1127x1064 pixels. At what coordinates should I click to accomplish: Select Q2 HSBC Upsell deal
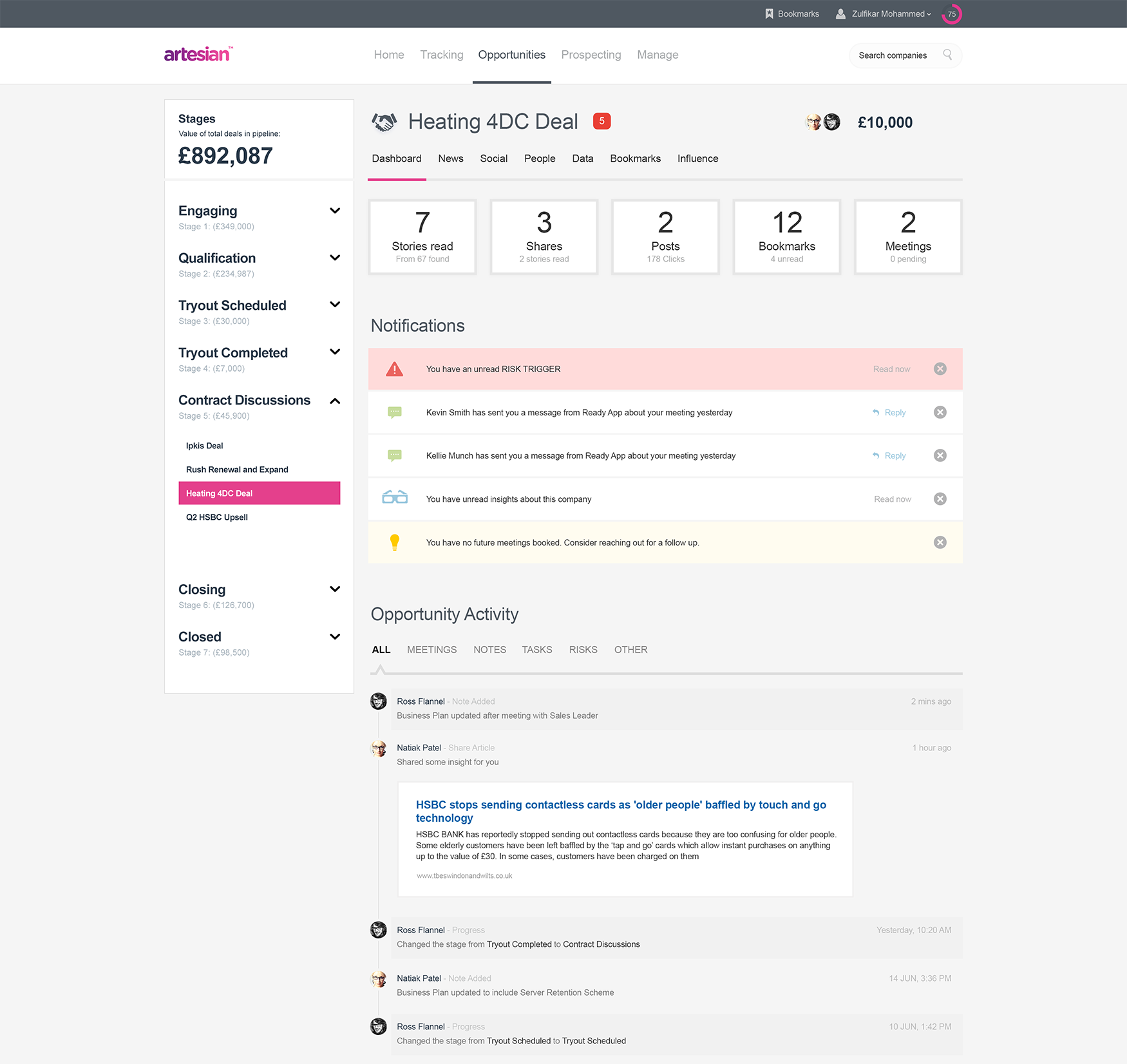click(x=217, y=517)
